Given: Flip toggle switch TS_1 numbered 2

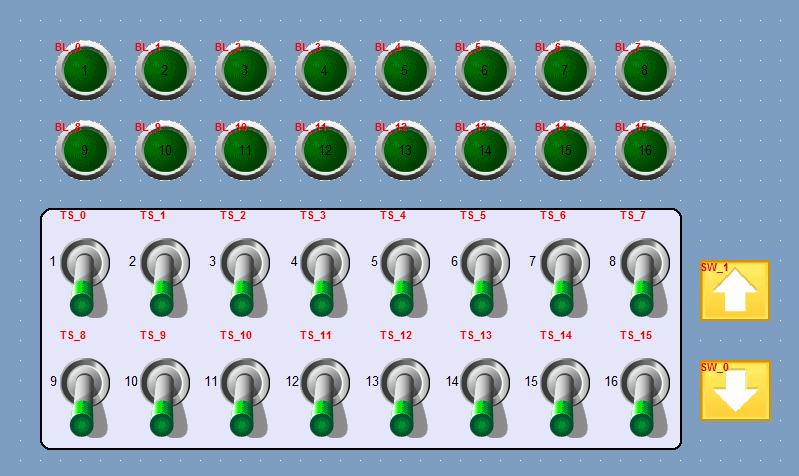Looking at the screenshot, I should 164,278.
